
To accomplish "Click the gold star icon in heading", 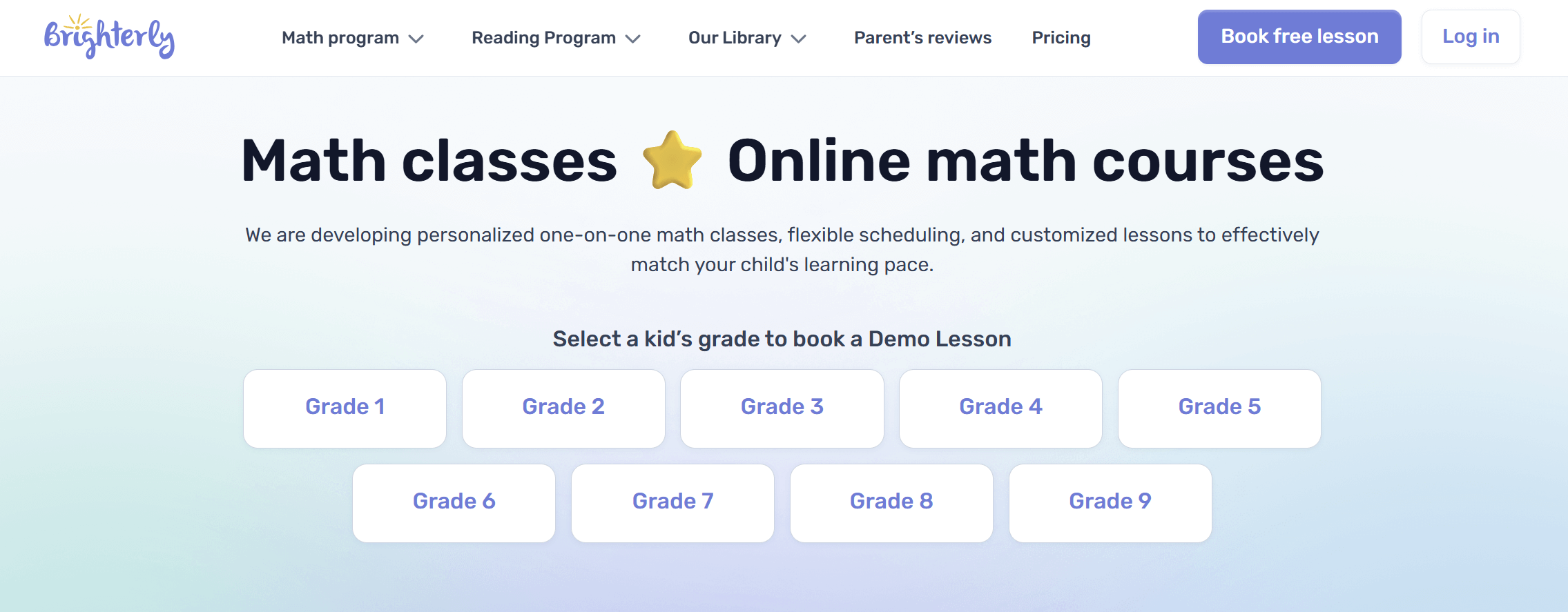I will click(x=672, y=160).
